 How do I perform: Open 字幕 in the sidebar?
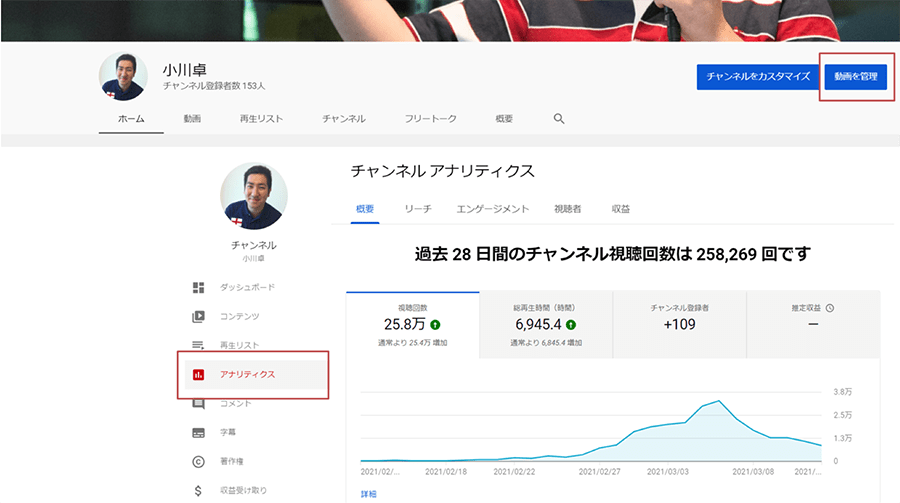pyautogui.click(x=228, y=432)
